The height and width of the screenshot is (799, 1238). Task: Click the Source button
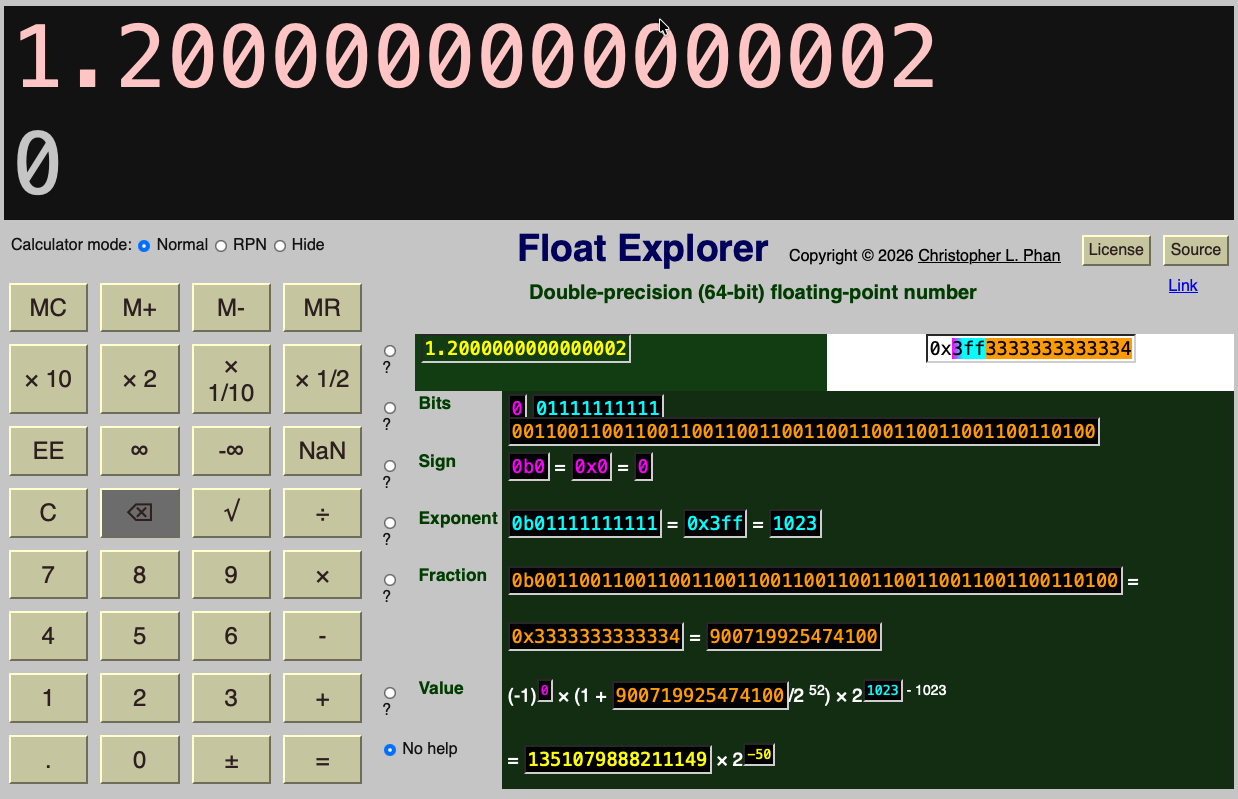(x=1196, y=250)
